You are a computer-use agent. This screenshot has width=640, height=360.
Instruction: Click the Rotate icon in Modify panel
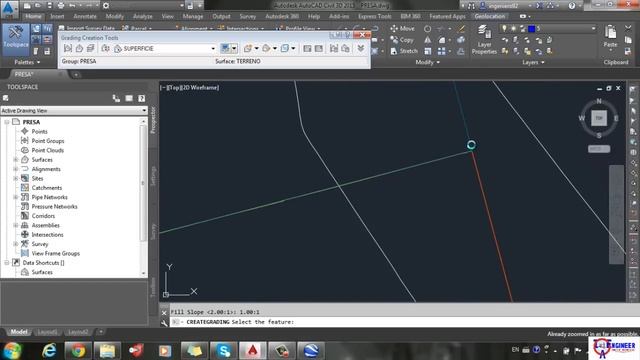(427, 29)
